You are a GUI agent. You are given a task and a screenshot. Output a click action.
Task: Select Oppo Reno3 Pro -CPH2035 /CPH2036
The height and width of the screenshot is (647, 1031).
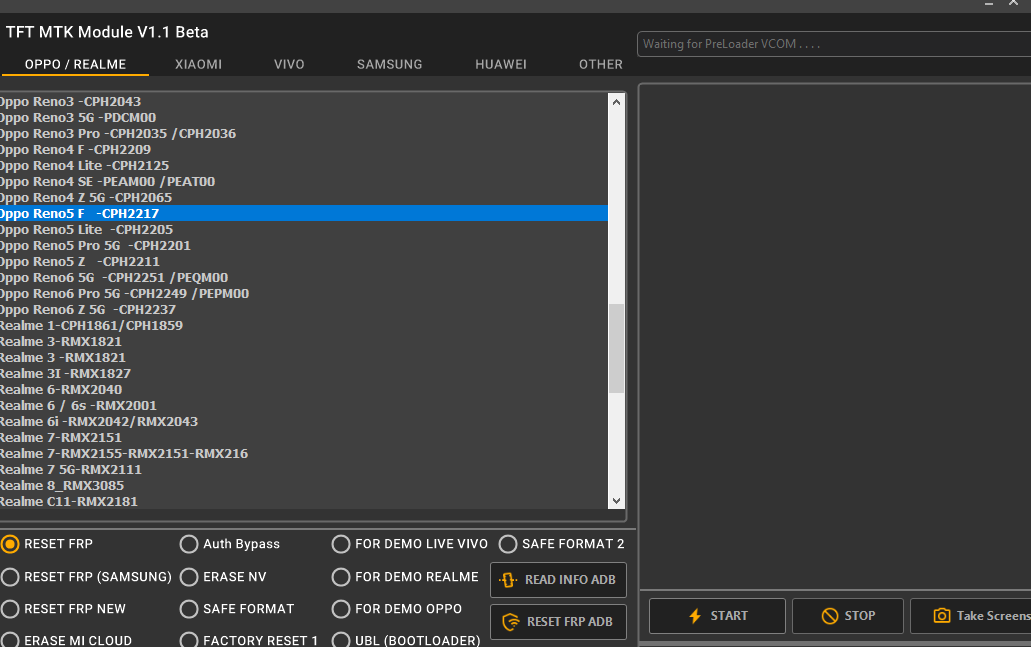(304, 133)
